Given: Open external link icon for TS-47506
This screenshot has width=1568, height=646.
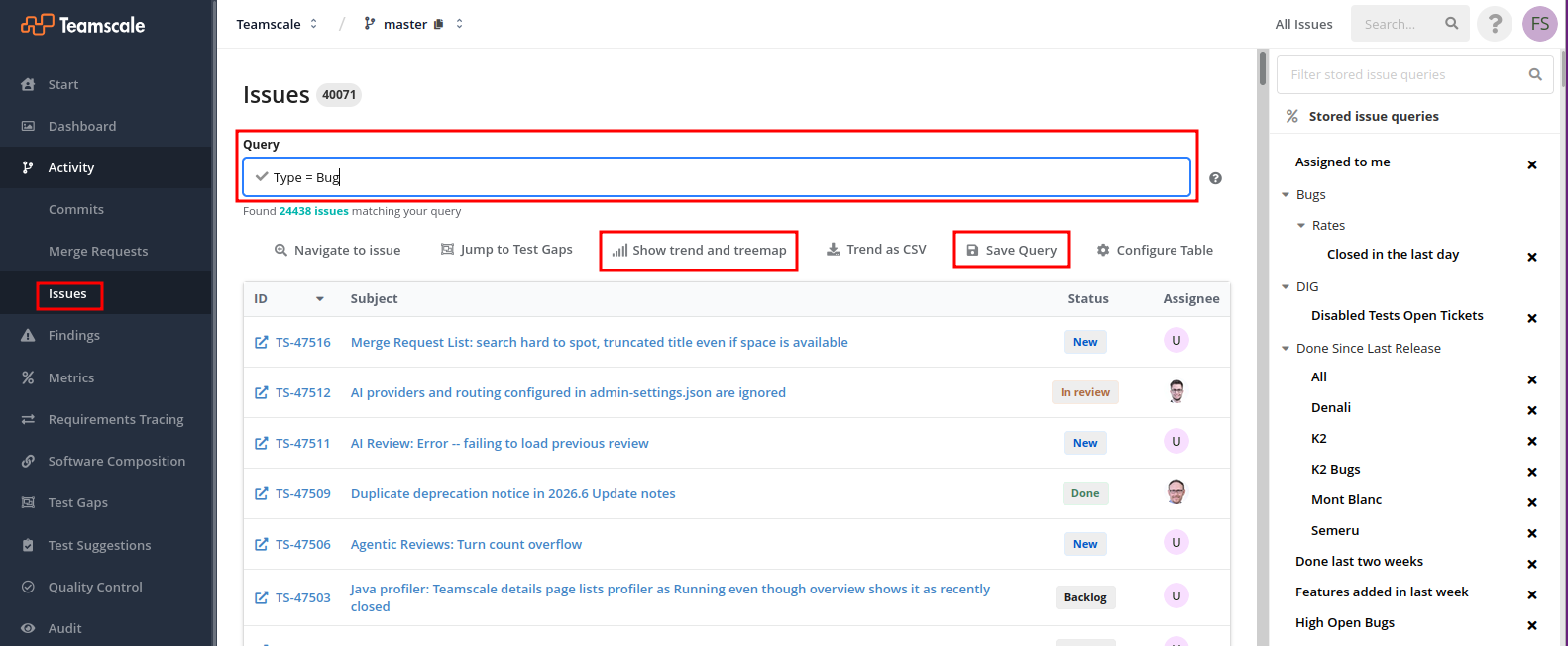Looking at the screenshot, I should (261, 544).
